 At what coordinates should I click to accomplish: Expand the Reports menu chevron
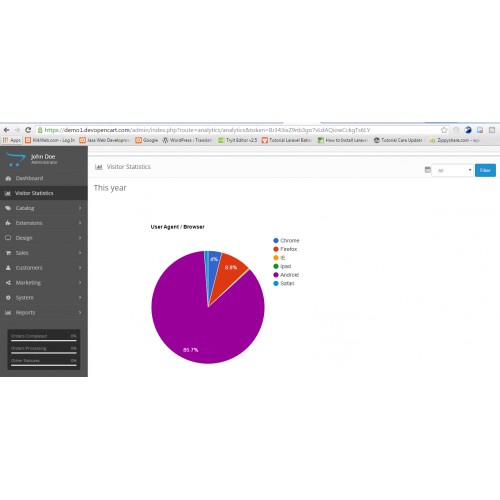click(80, 312)
